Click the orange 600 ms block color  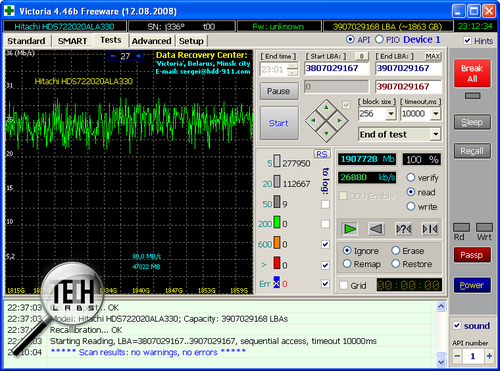(277, 243)
